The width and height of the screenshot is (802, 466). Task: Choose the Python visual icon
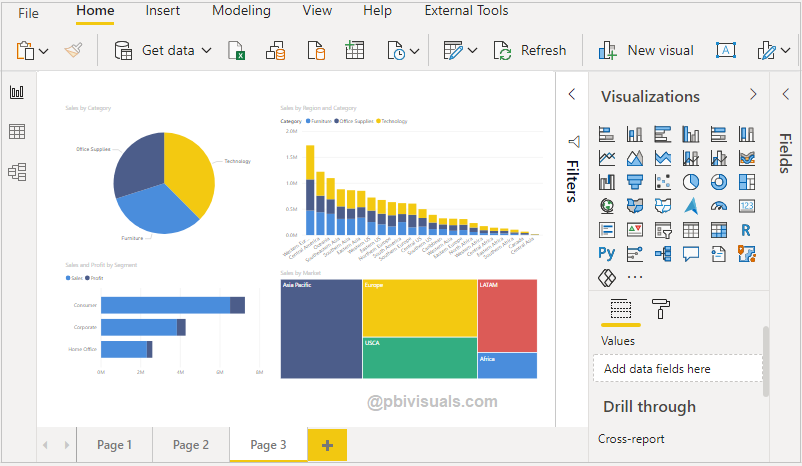tap(606, 254)
